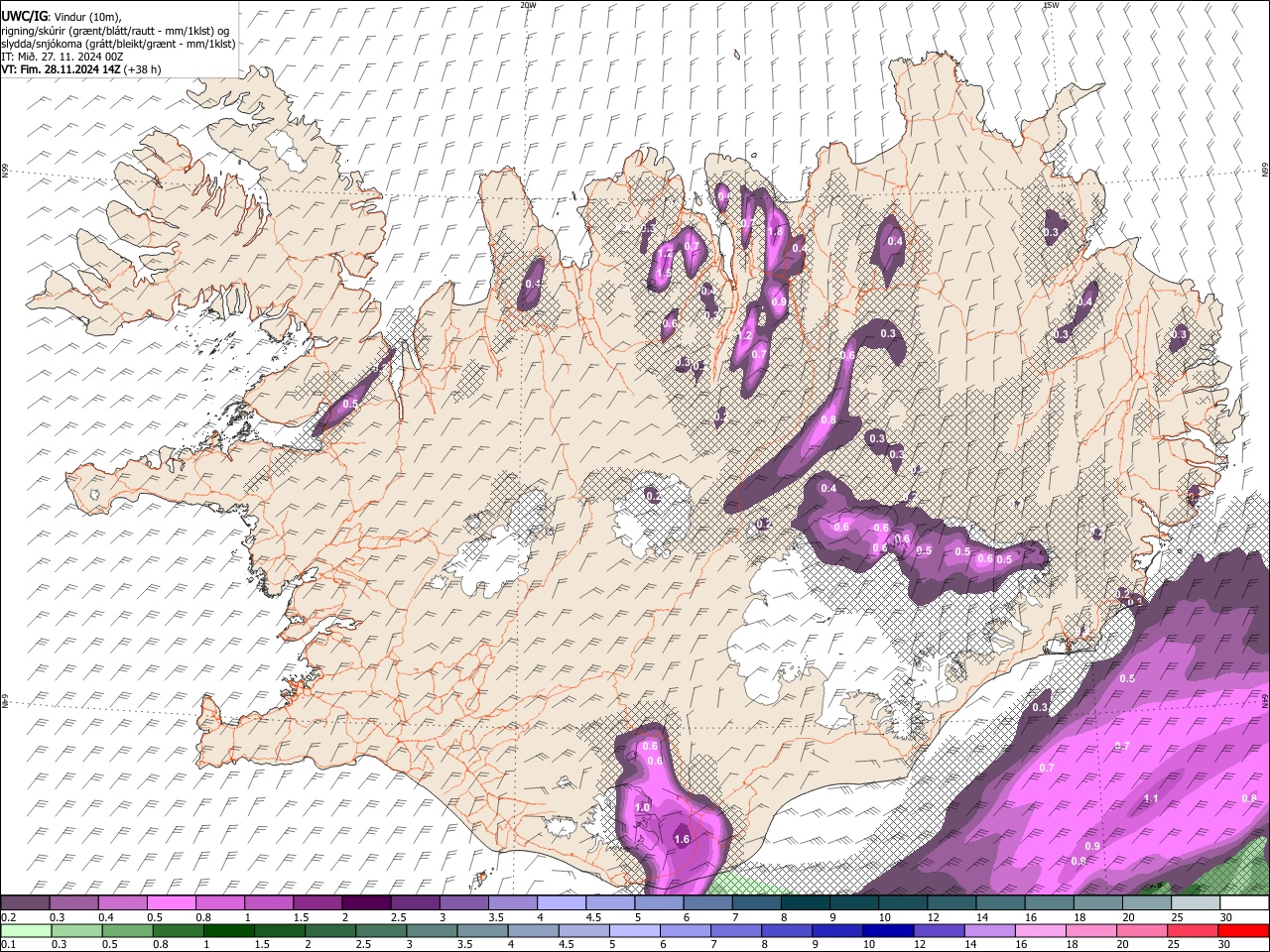The height and width of the screenshot is (952, 1270).
Task: Click the '1.8' snowfall value in the north
Action: point(776,231)
